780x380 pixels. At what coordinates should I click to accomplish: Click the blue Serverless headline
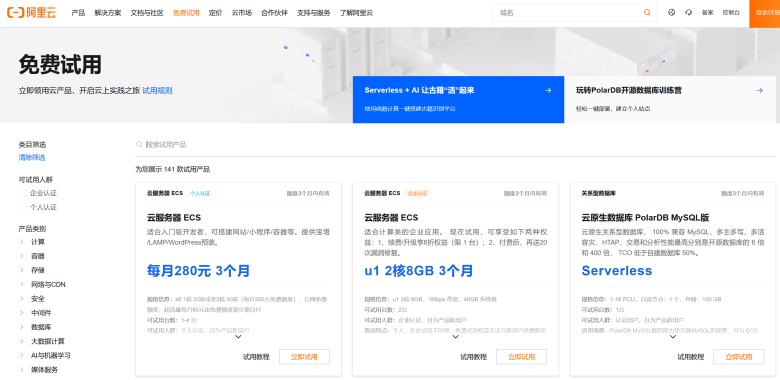617,271
